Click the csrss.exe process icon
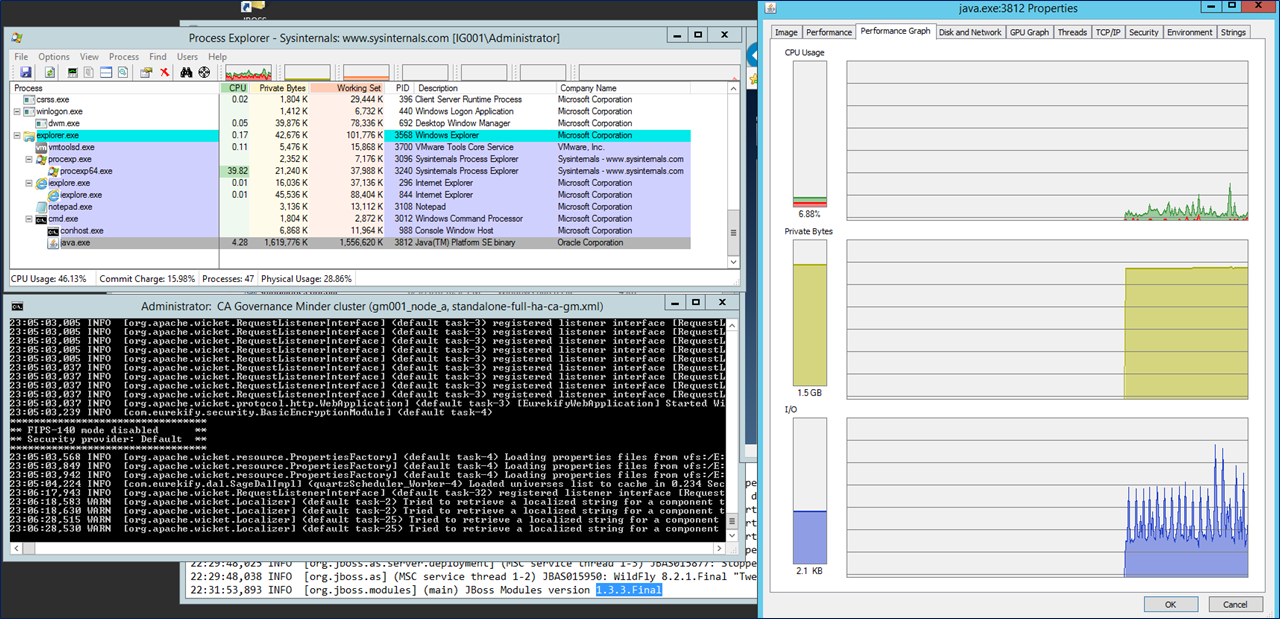This screenshot has width=1280, height=619. point(29,99)
